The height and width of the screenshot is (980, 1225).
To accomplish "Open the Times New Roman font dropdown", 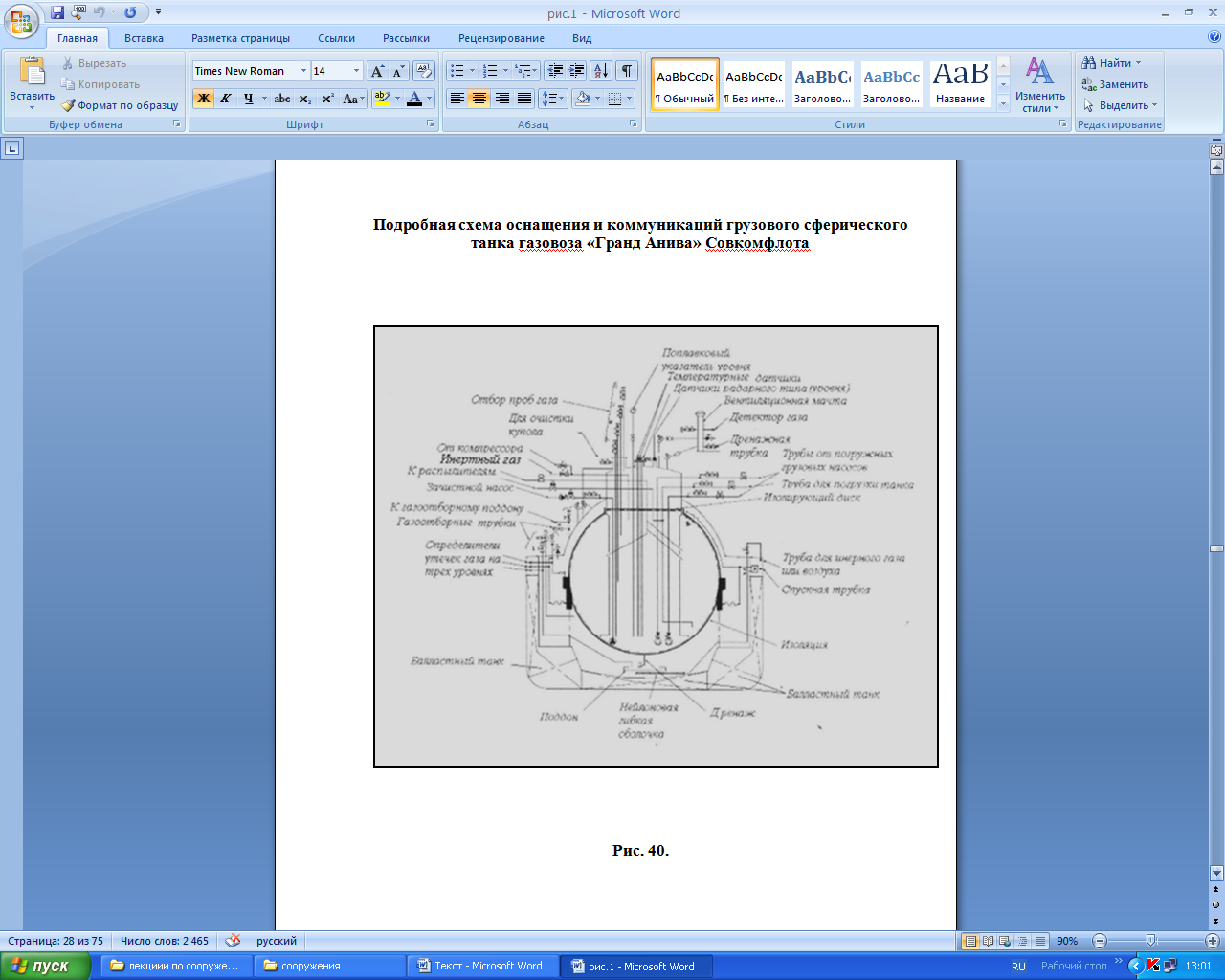I will 303,71.
